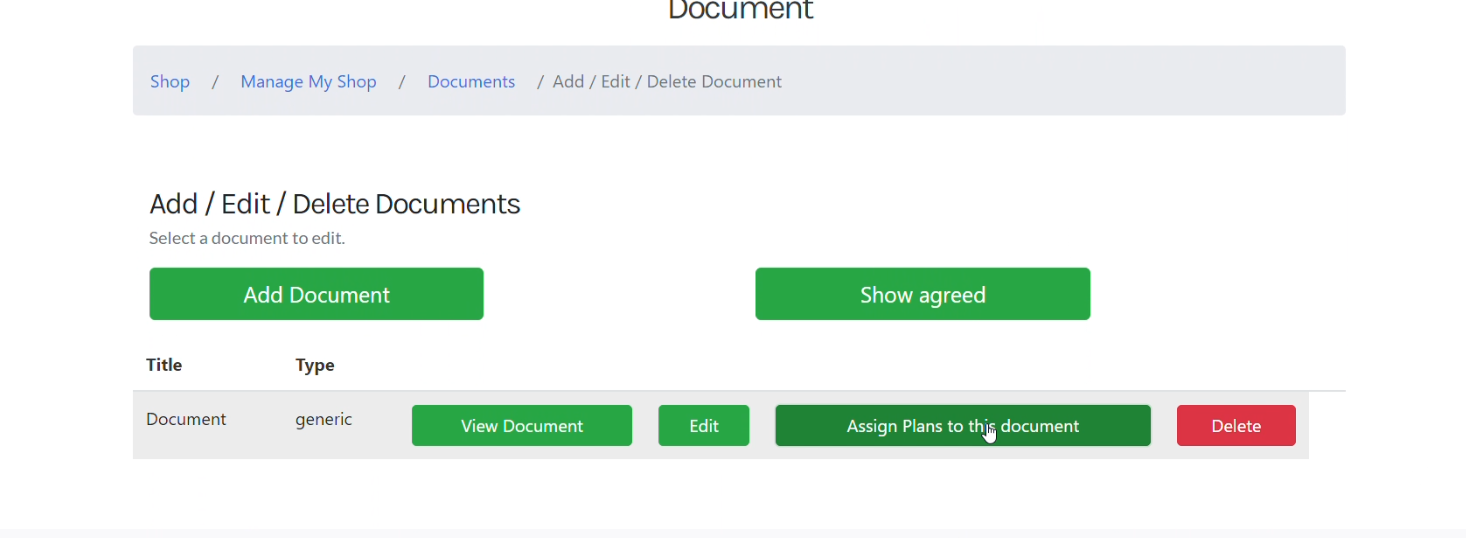Select the Title column header
The image size is (1466, 538).
click(x=164, y=365)
